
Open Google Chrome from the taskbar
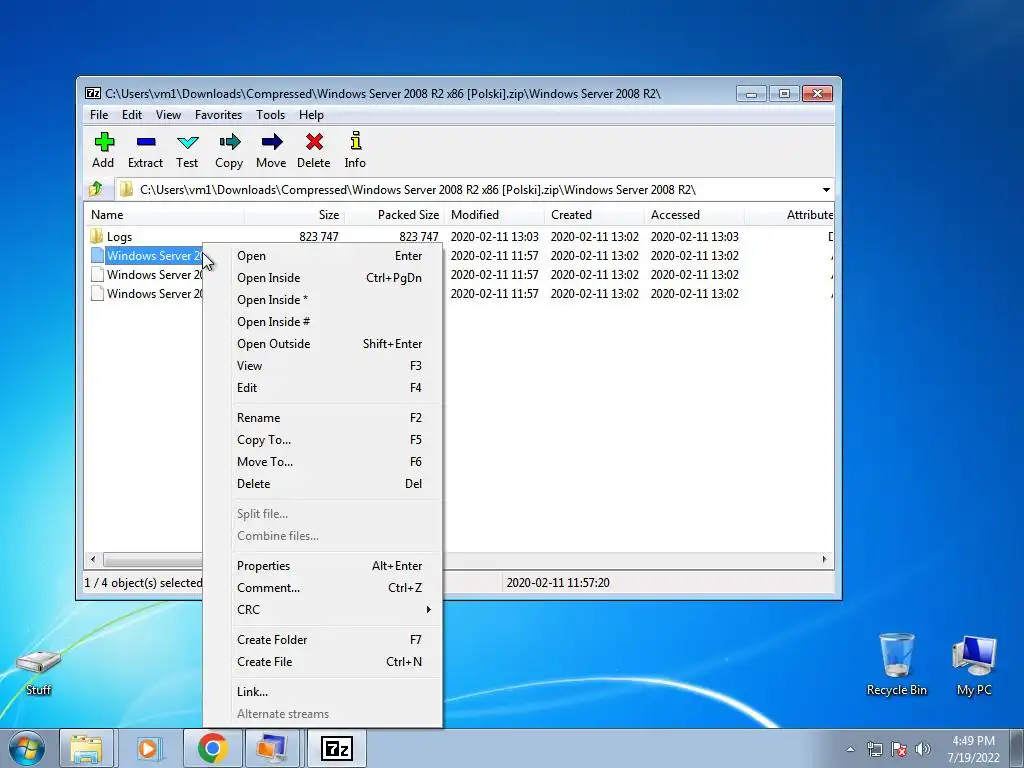[x=212, y=748]
